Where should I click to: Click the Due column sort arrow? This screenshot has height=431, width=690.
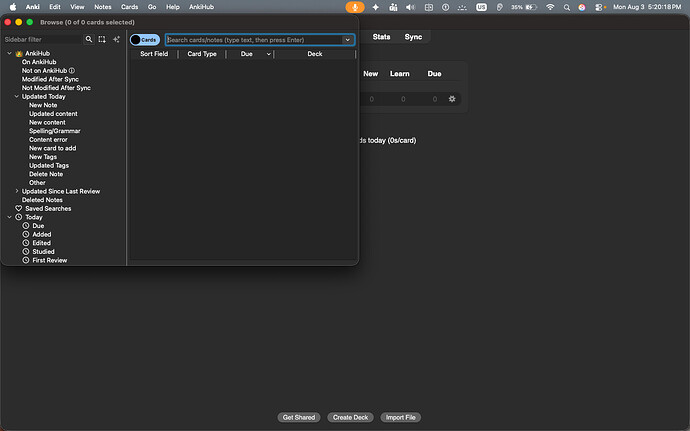point(268,54)
